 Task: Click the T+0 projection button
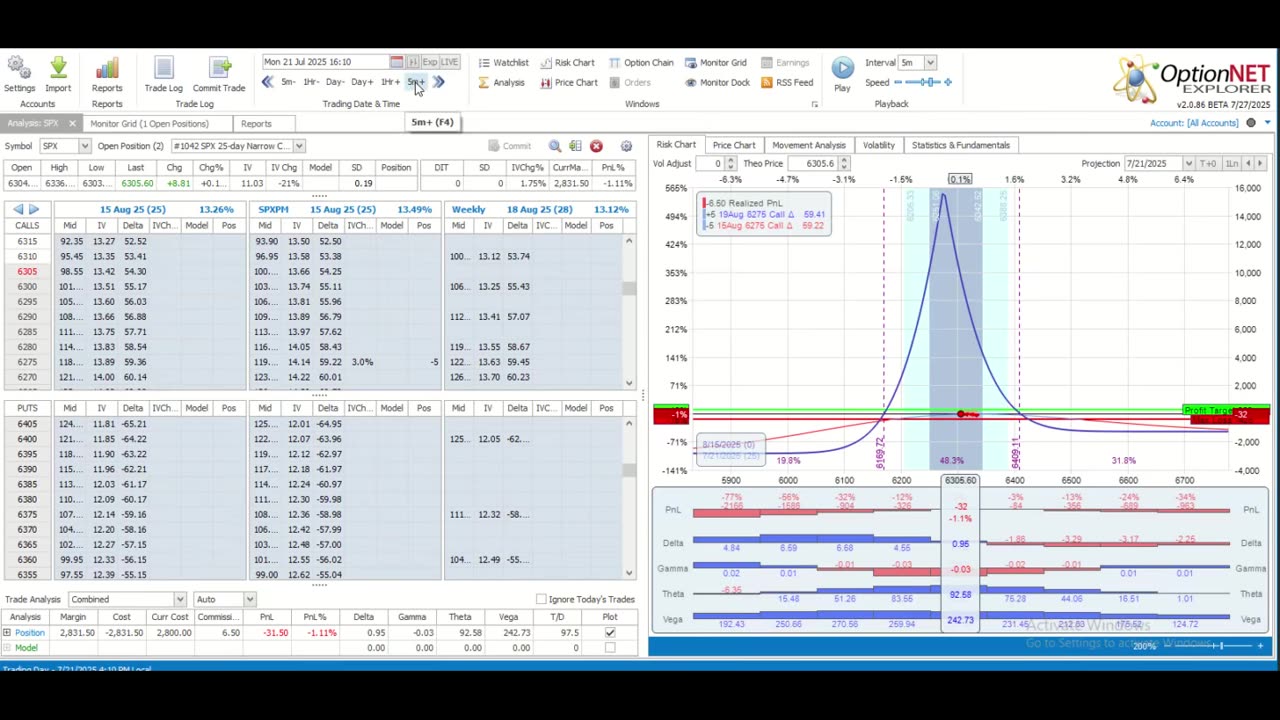[1208, 163]
